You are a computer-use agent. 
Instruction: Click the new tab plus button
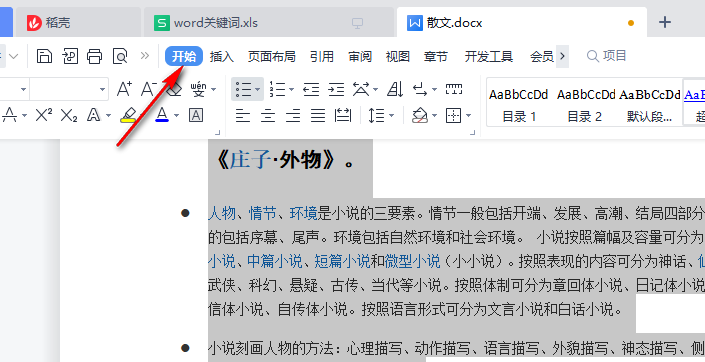665,22
